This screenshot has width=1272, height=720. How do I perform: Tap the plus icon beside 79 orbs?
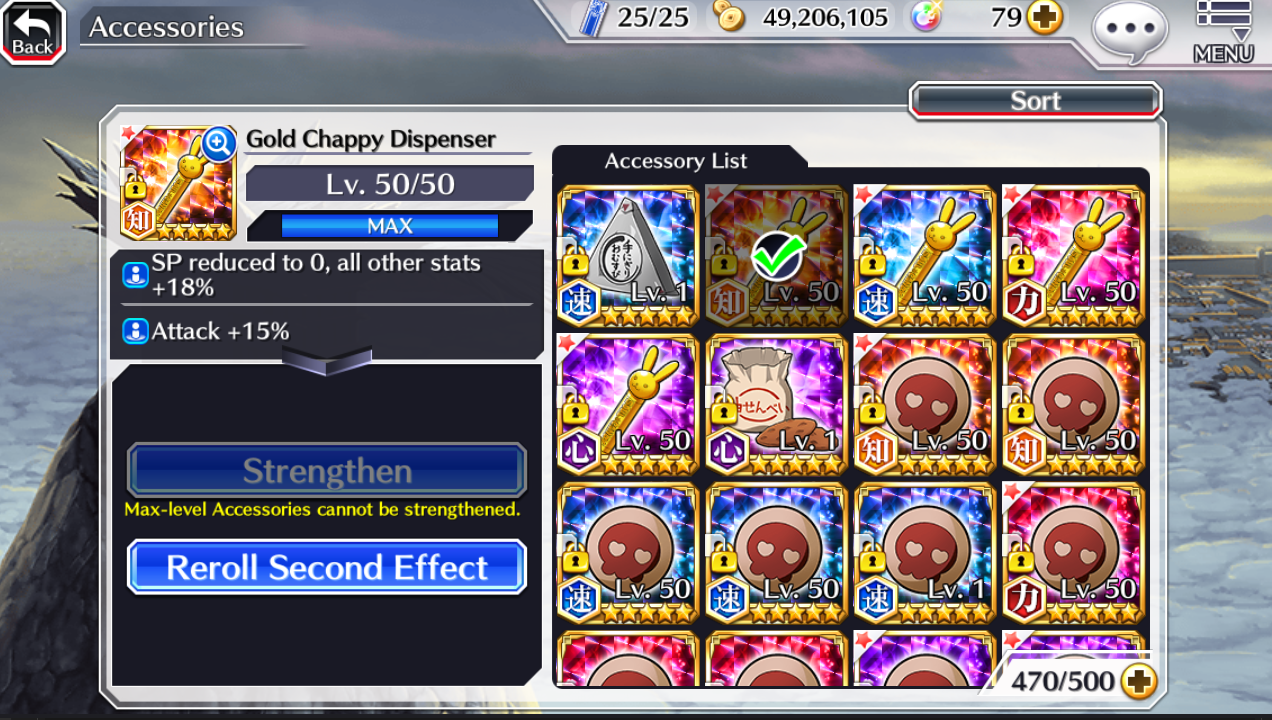point(1045,17)
